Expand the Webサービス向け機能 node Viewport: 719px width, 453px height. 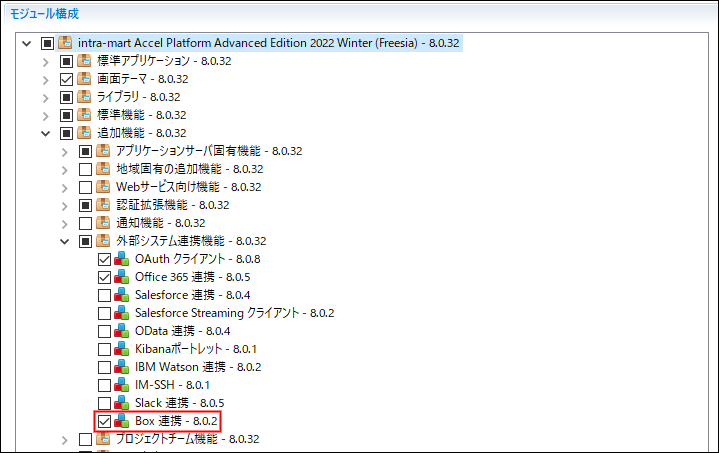[65, 188]
